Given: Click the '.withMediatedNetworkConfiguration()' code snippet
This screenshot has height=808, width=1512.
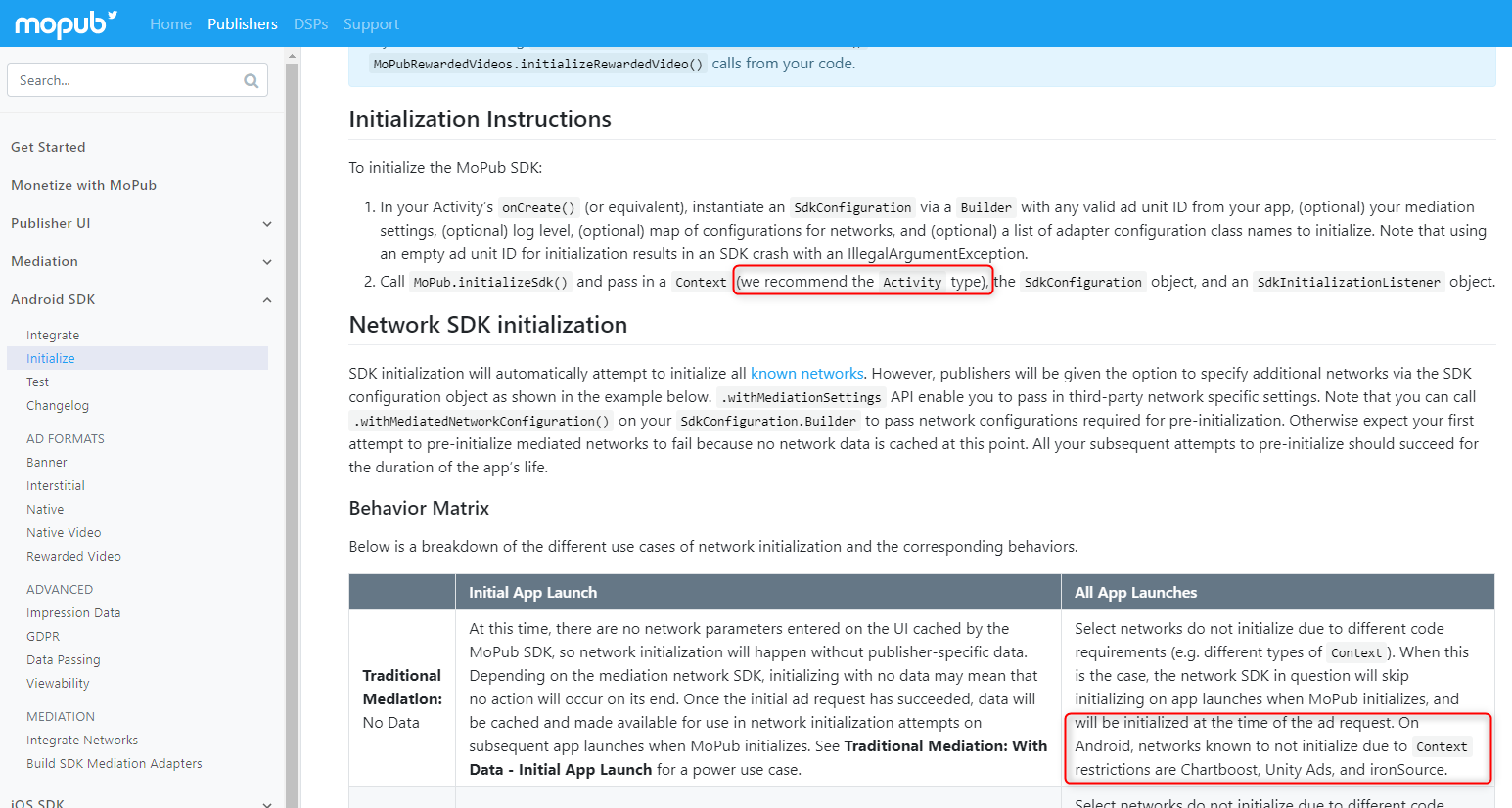Looking at the screenshot, I should point(482,421).
